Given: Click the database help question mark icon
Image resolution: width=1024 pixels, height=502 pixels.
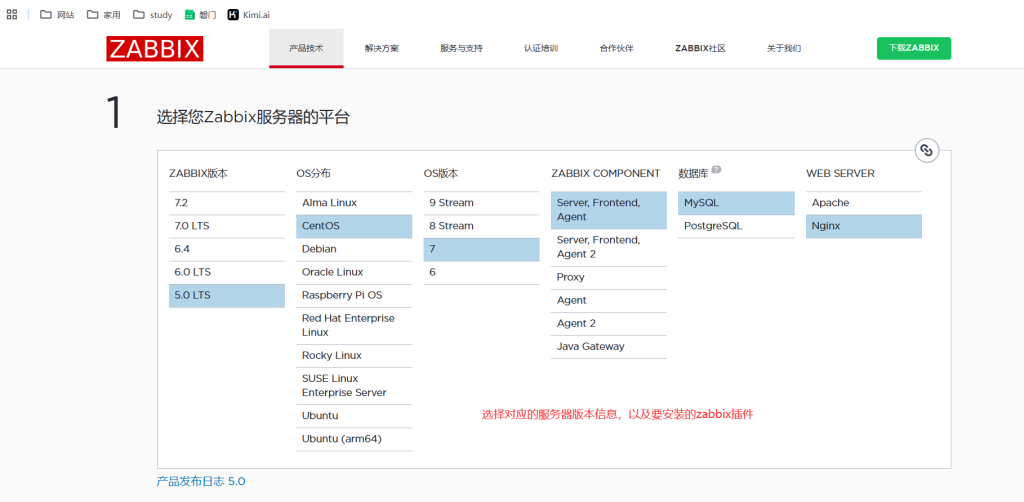Looking at the screenshot, I should (716, 171).
